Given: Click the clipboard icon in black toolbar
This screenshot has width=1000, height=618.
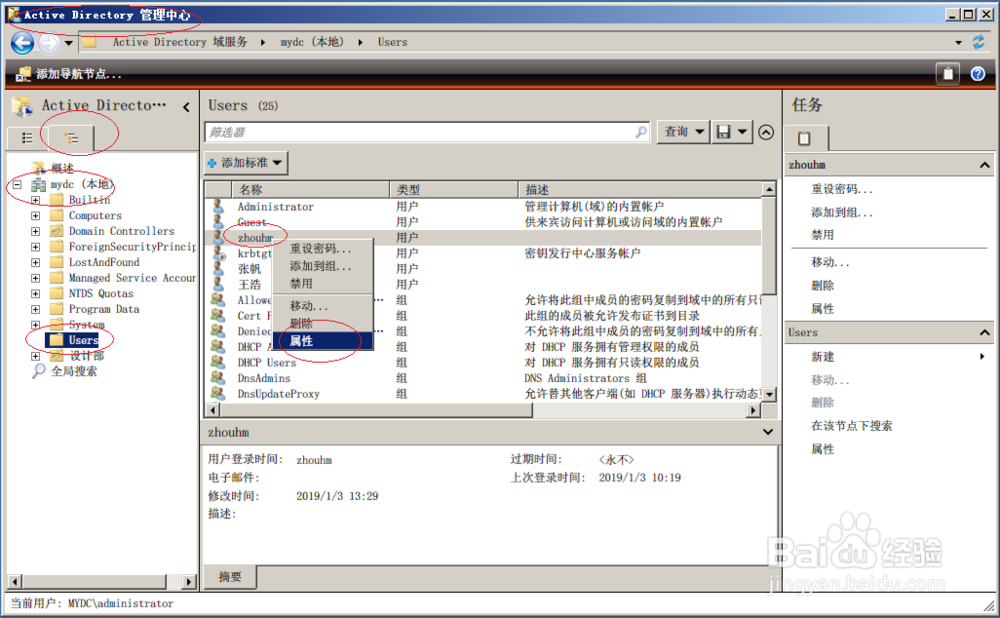Looking at the screenshot, I should (948, 74).
